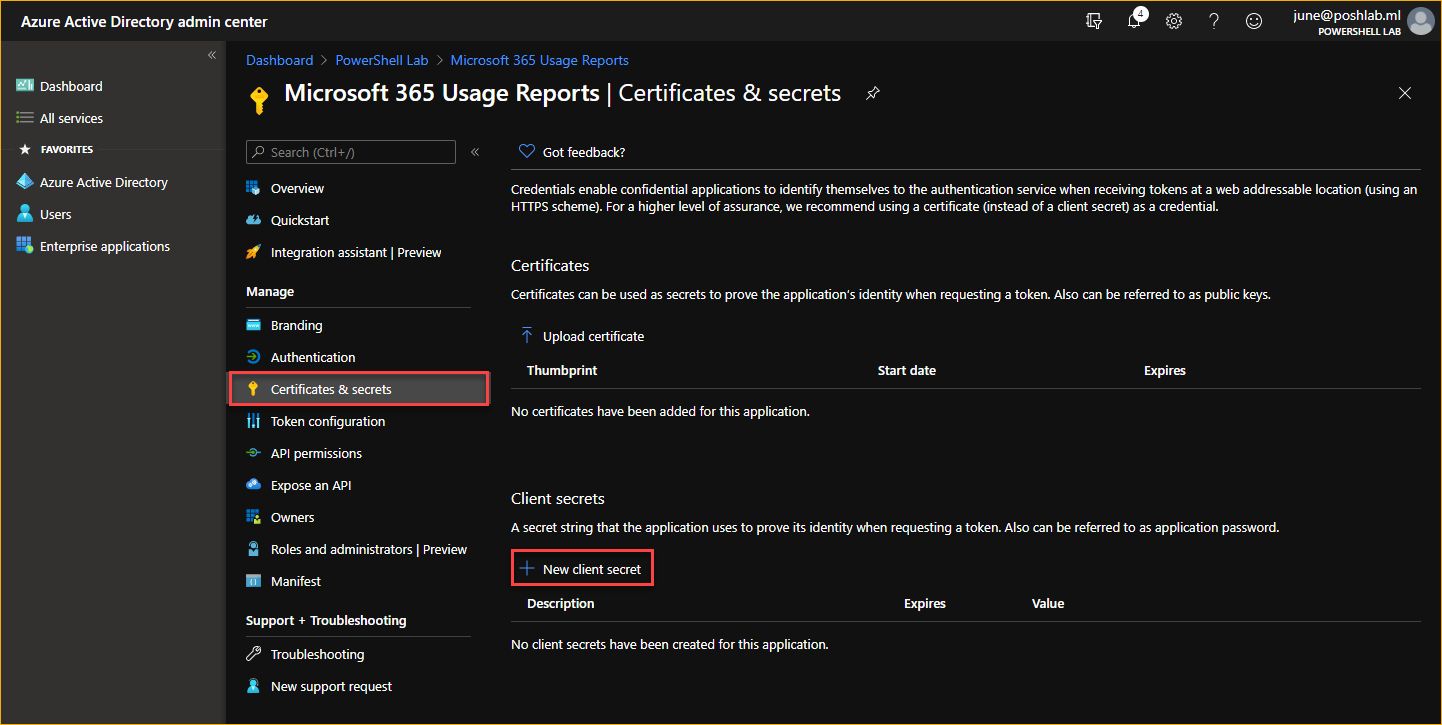Open the Authentication page
The width and height of the screenshot is (1442, 725).
313,357
